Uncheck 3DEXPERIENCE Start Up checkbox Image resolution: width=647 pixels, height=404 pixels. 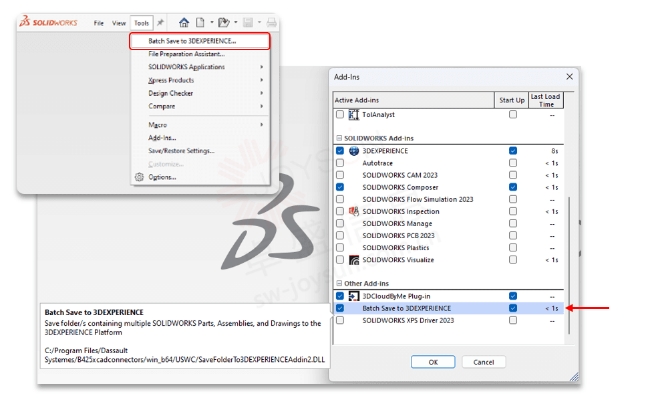512,151
